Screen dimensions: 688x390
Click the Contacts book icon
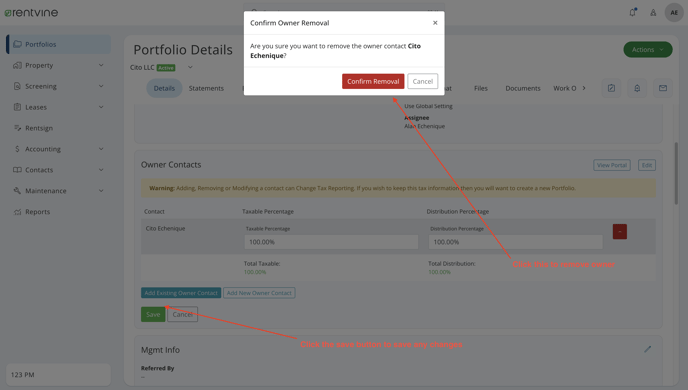pyautogui.click(x=18, y=170)
